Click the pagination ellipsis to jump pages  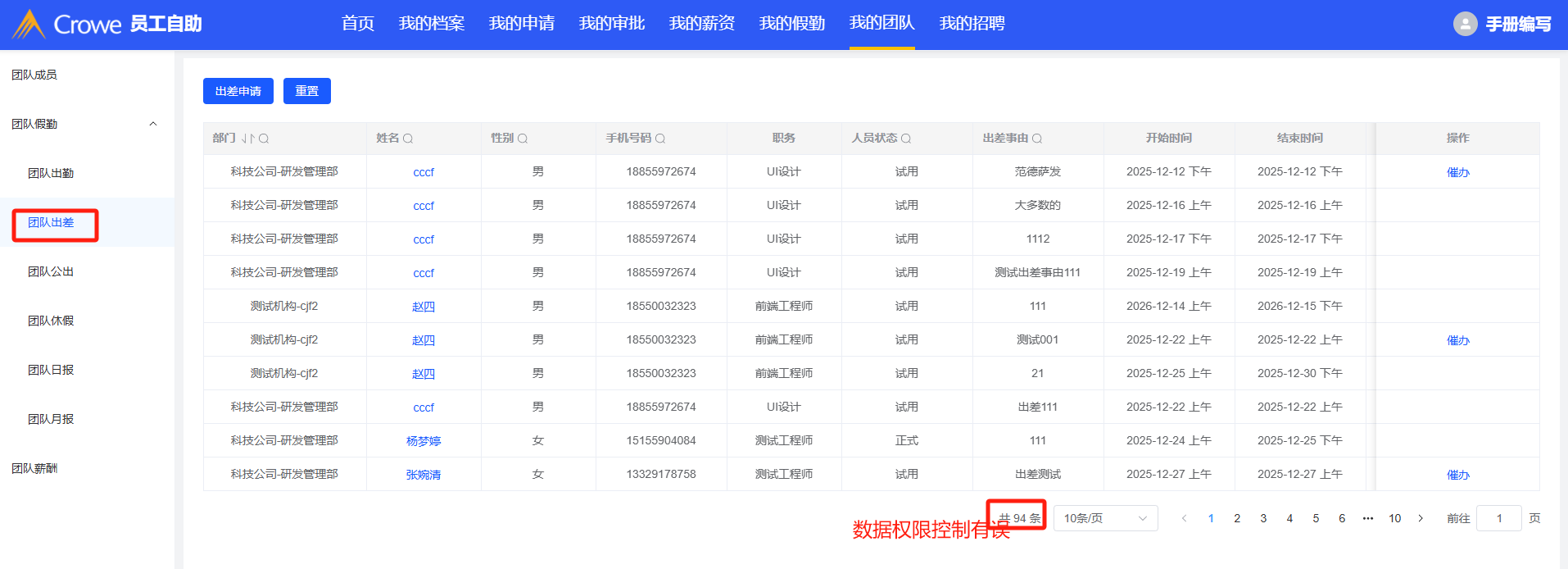click(1368, 518)
